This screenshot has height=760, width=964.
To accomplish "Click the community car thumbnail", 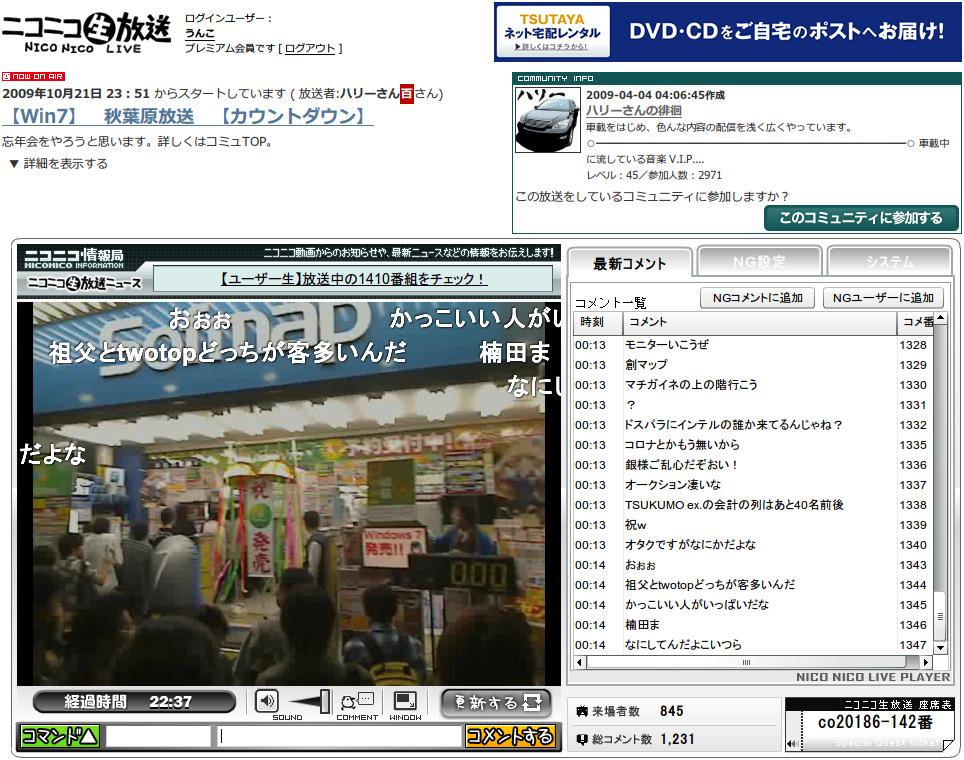I will pos(547,119).
